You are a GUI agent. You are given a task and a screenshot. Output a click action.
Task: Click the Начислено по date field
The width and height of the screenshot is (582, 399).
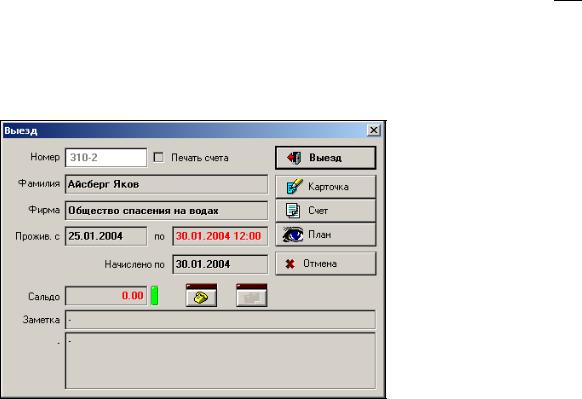[x=220, y=264]
